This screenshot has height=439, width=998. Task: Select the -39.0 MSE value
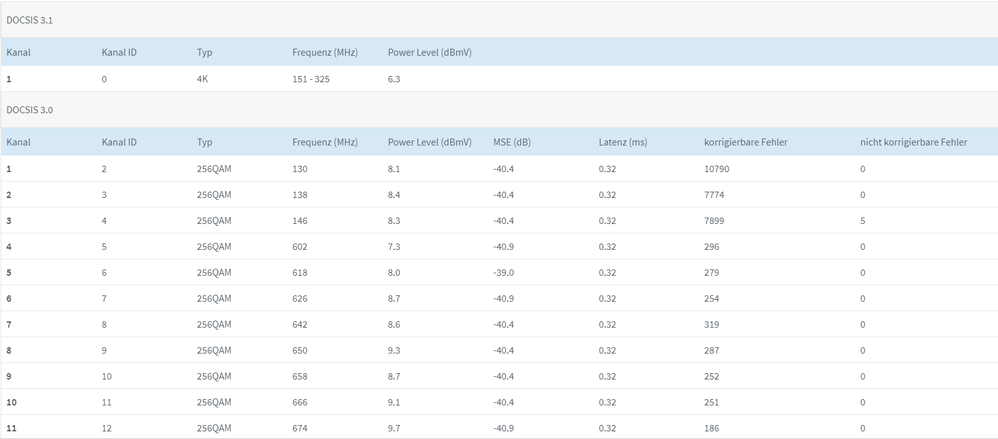pyautogui.click(x=504, y=273)
